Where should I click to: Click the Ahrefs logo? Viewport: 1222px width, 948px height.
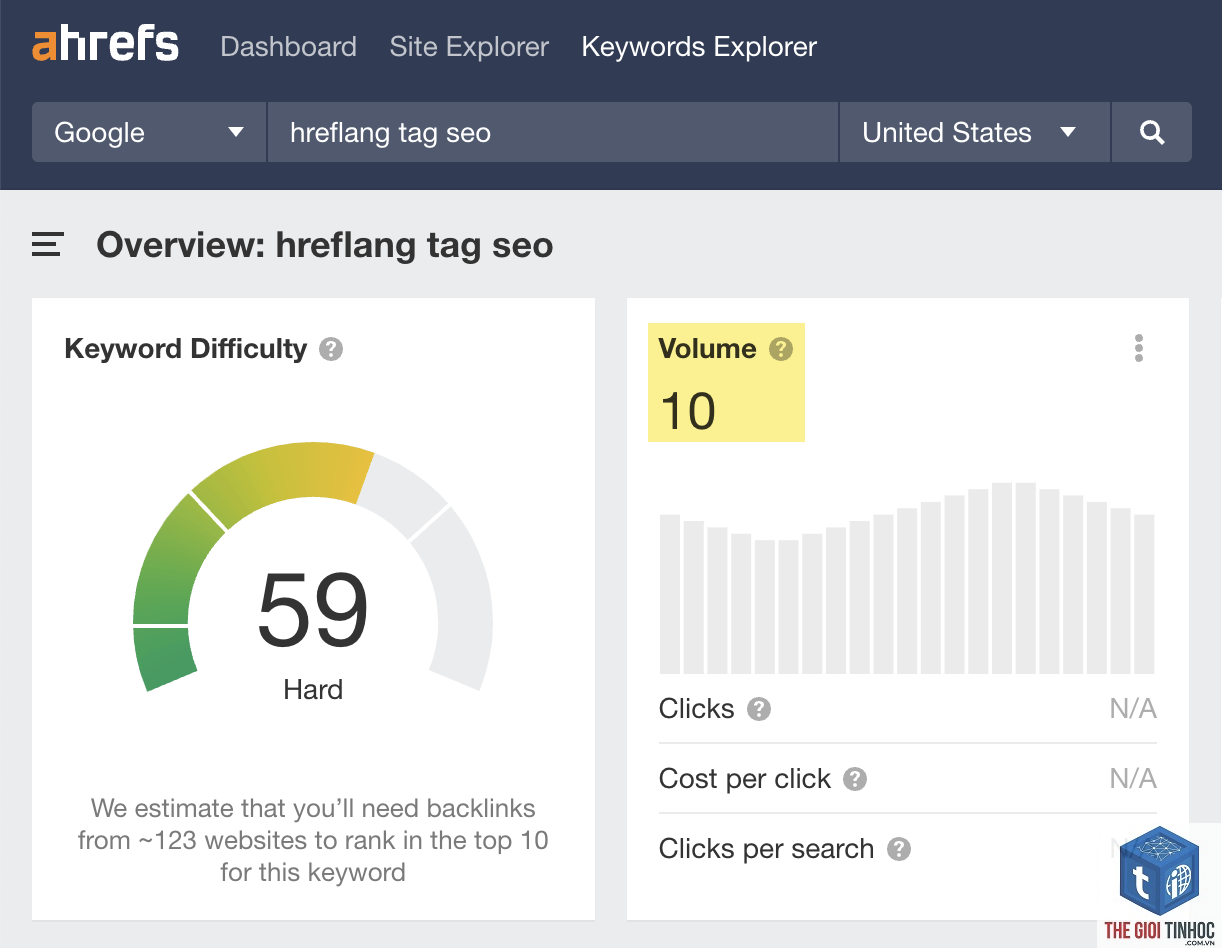(x=106, y=46)
